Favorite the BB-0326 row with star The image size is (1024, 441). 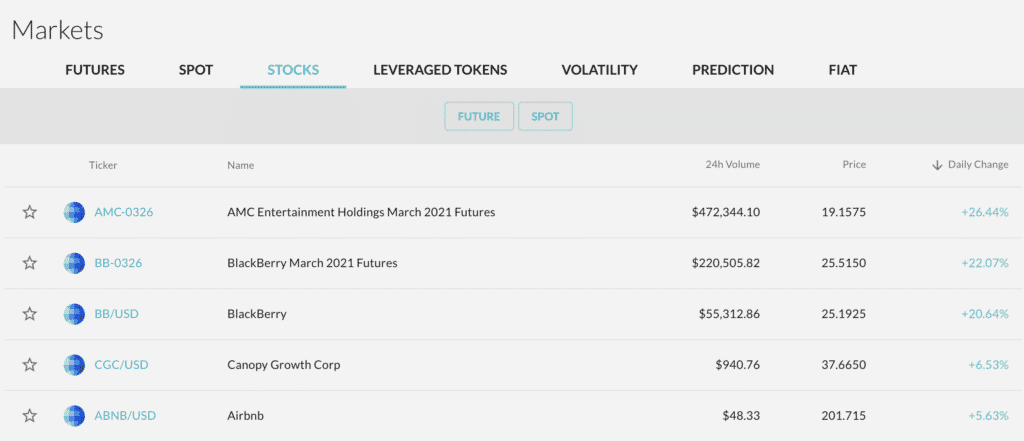click(30, 263)
